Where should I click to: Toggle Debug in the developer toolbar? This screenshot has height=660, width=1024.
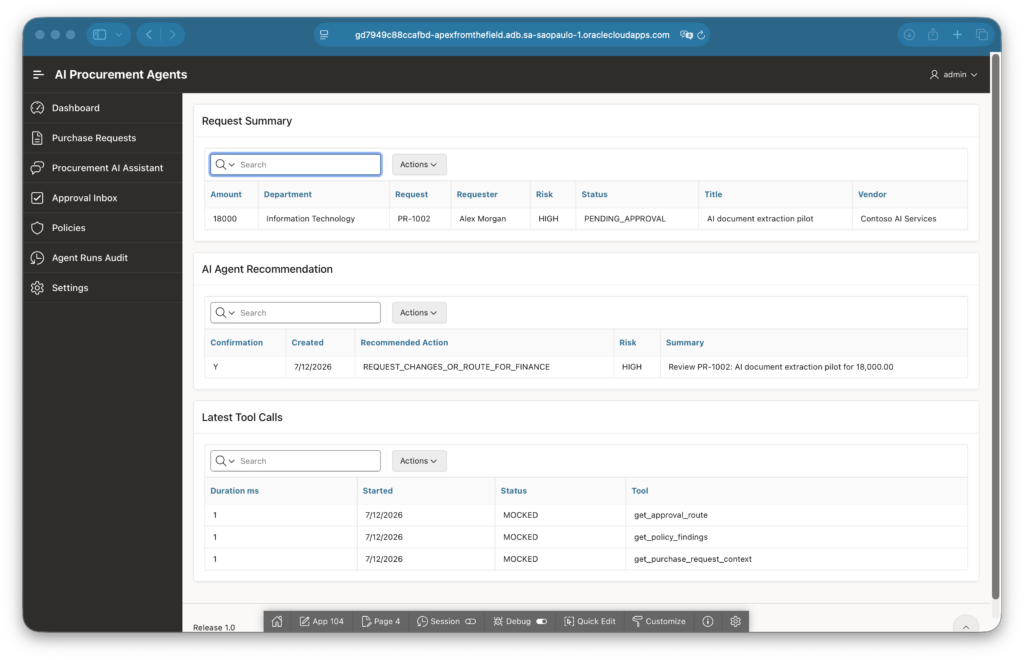click(520, 621)
